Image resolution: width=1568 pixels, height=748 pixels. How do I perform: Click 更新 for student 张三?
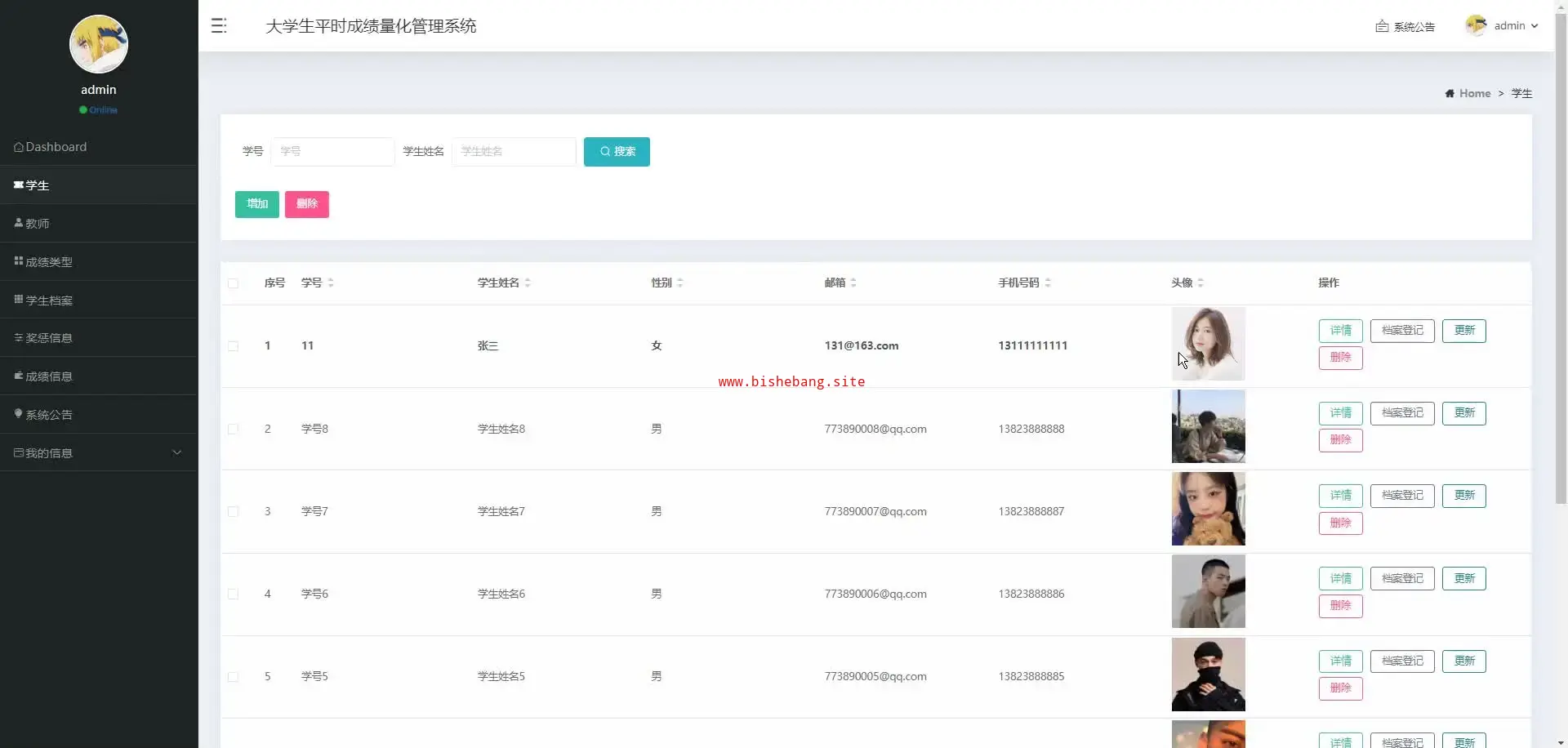pyautogui.click(x=1464, y=331)
